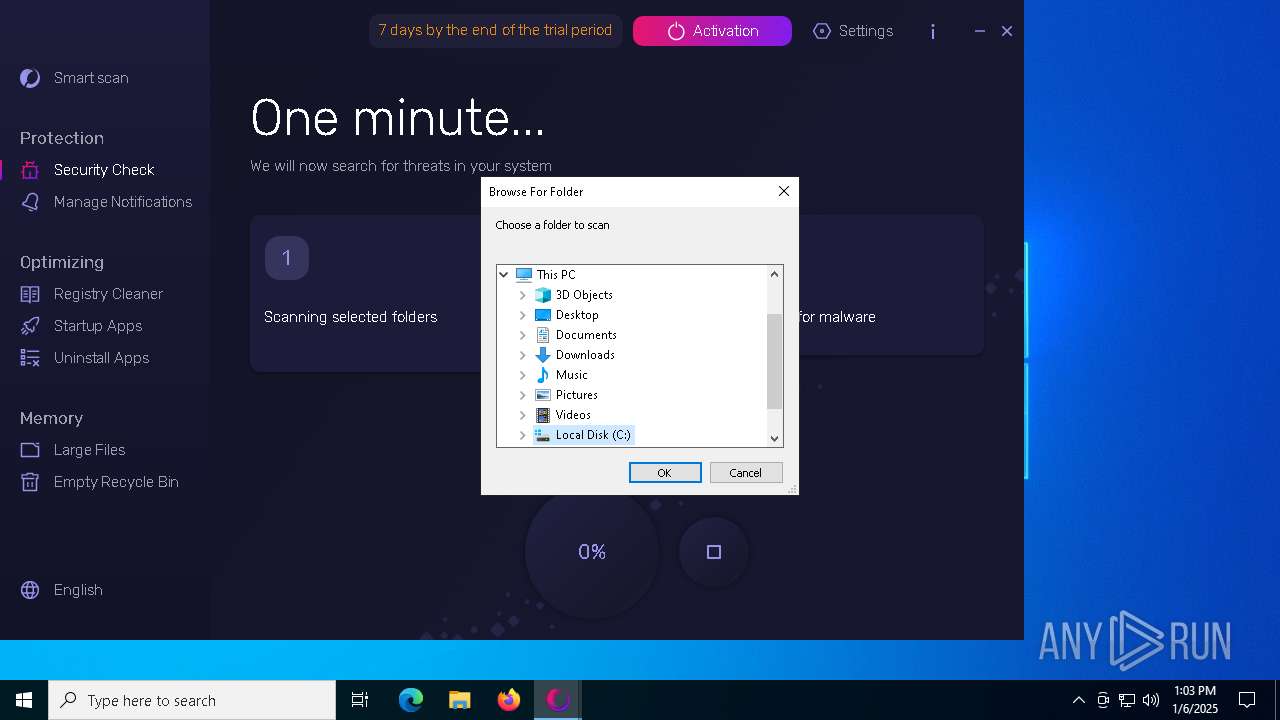This screenshot has height=720, width=1280.
Task: Expand the Music folder node
Action: pyautogui.click(x=522, y=375)
